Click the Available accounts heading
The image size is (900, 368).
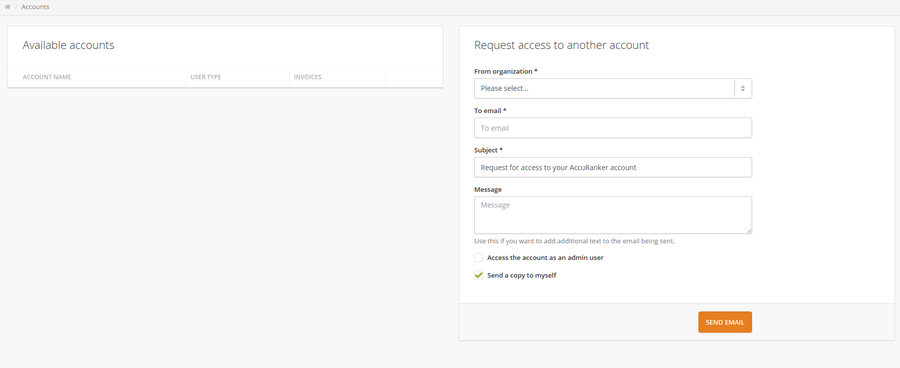68,45
